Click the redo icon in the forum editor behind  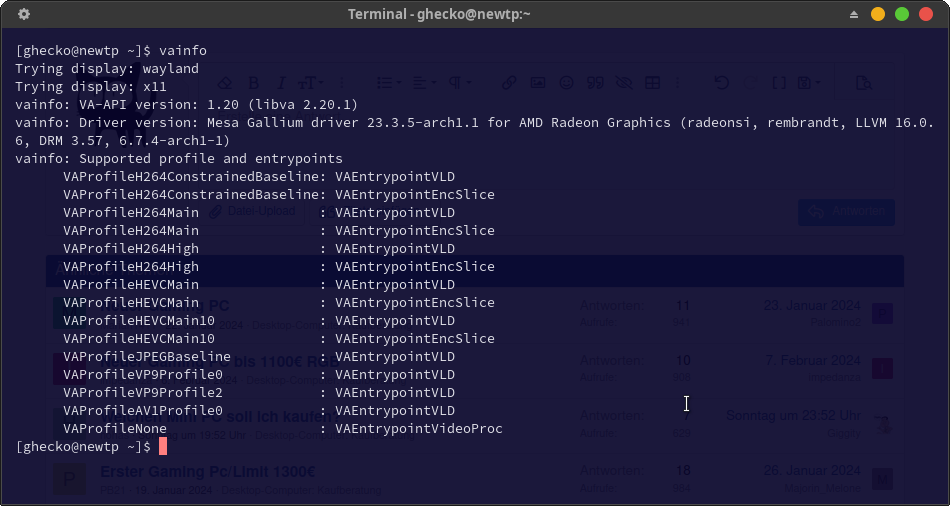(x=750, y=83)
